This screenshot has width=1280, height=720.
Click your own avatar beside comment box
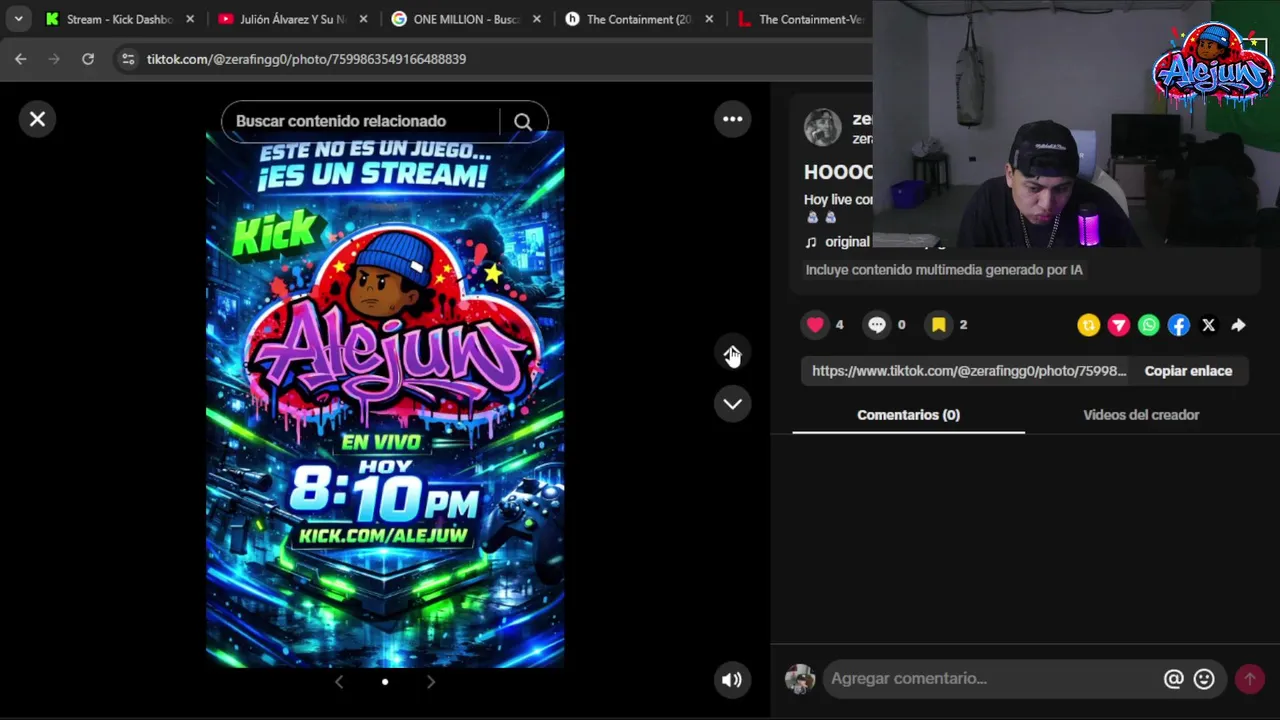(800, 679)
